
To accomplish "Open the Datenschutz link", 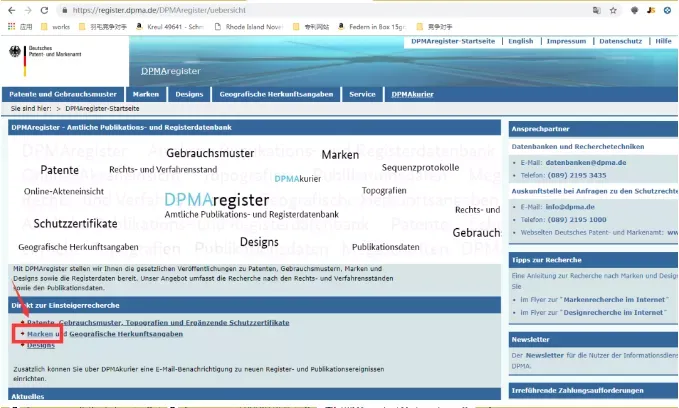I will coord(621,41).
